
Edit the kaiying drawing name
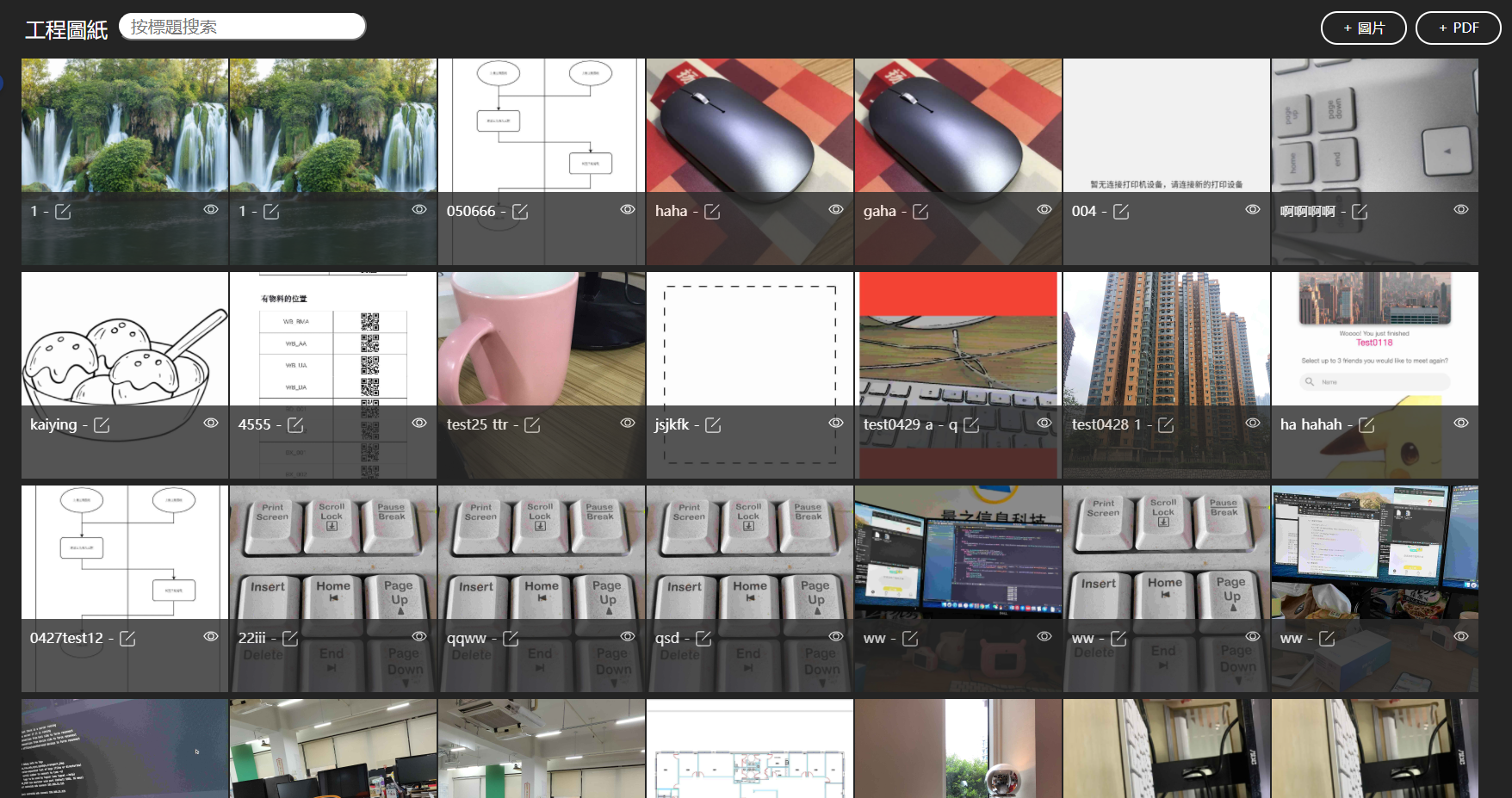tap(102, 424)
